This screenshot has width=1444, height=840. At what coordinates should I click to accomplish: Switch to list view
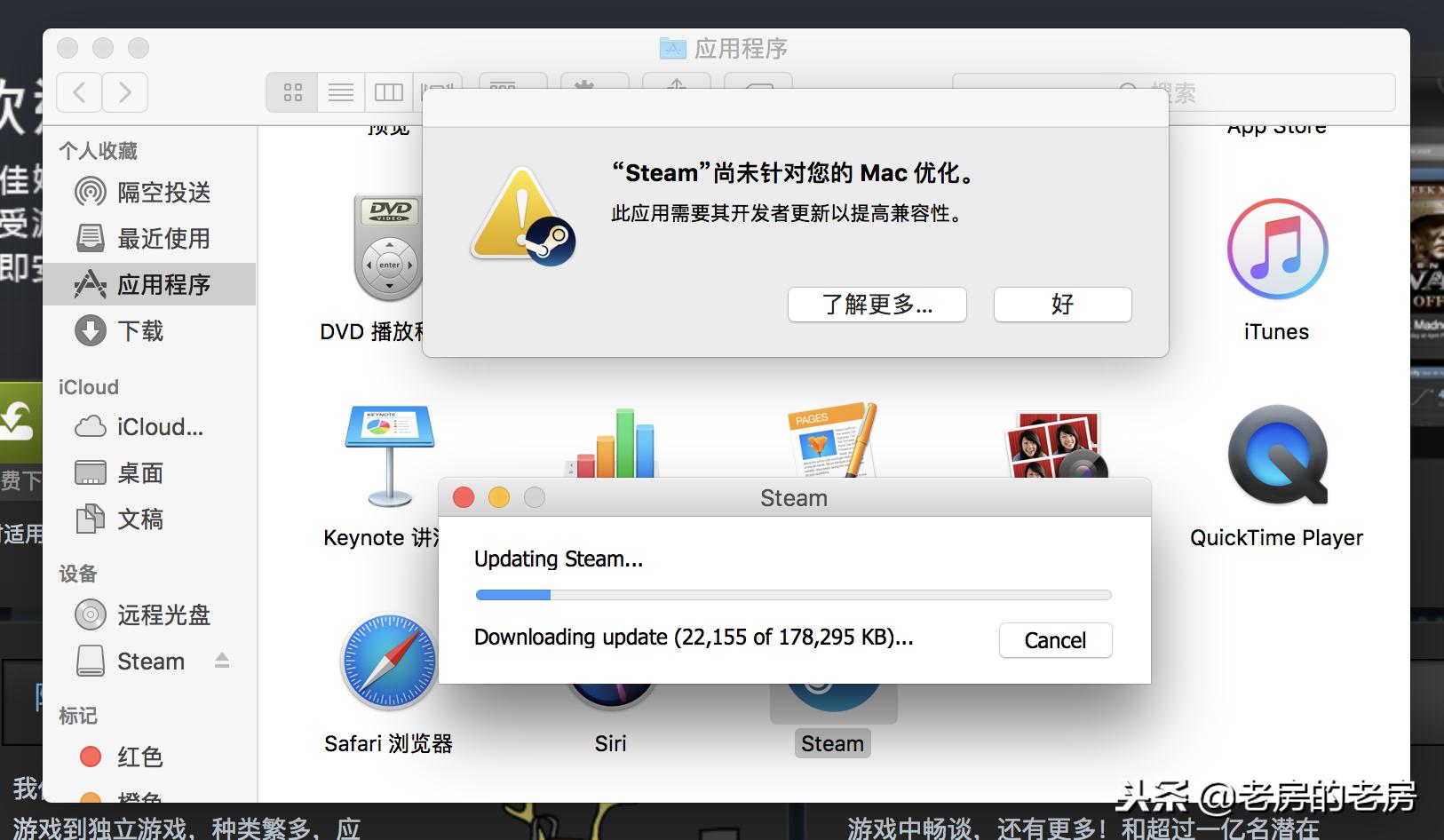coord(340,91)
